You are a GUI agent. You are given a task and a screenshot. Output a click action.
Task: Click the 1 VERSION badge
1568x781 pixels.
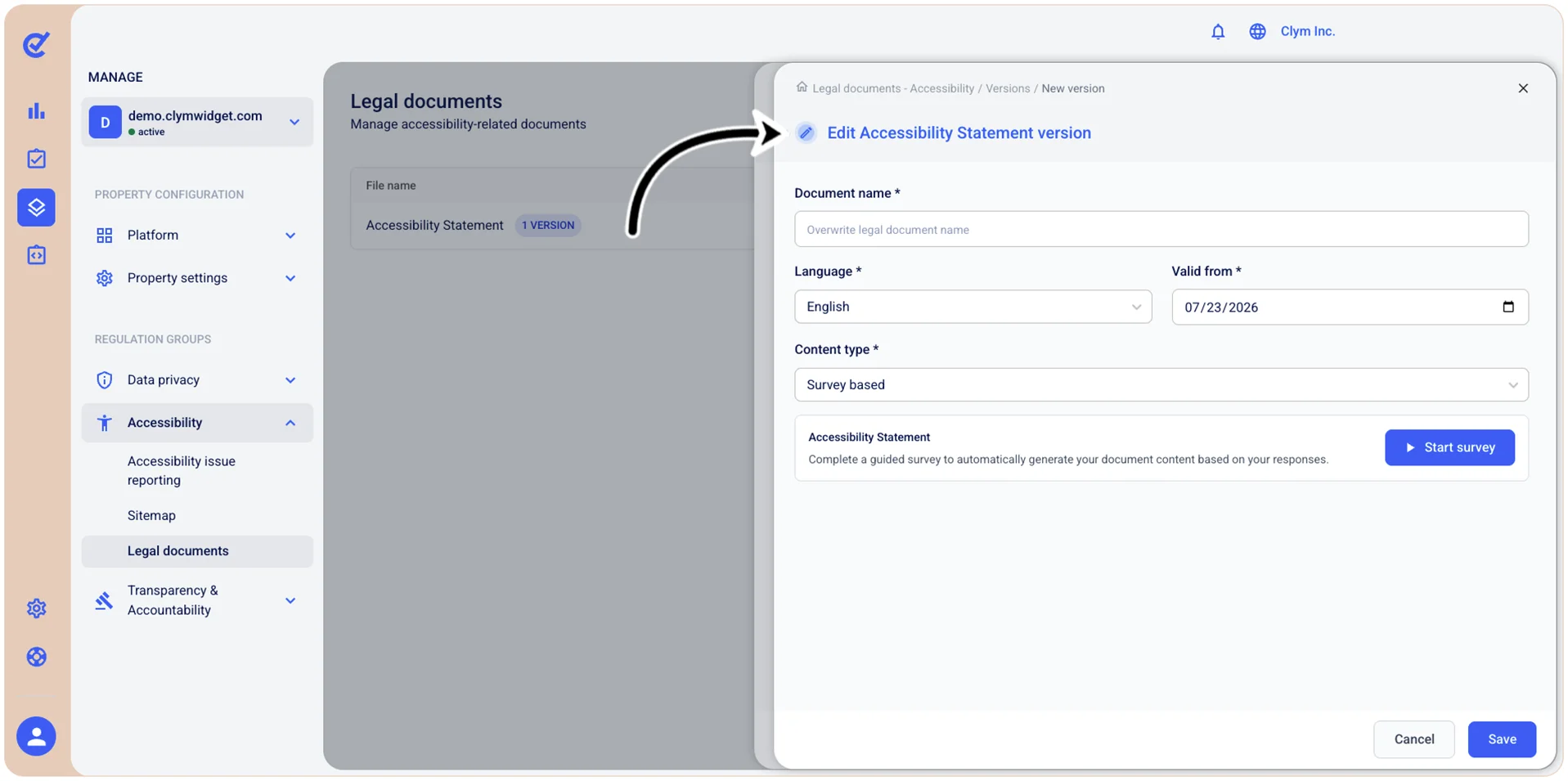547,225
